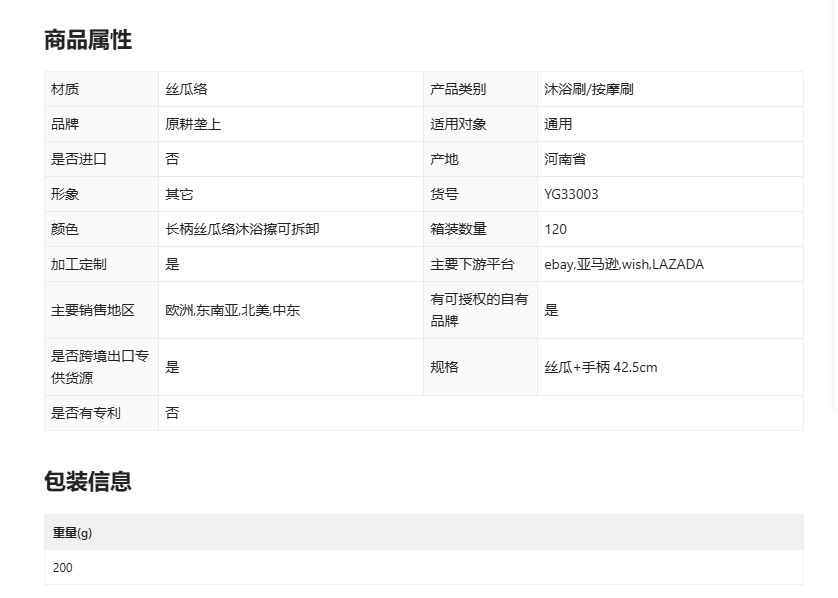
Task: Click the 是否有专利 label cell
Action: click(x=86, y=413)
